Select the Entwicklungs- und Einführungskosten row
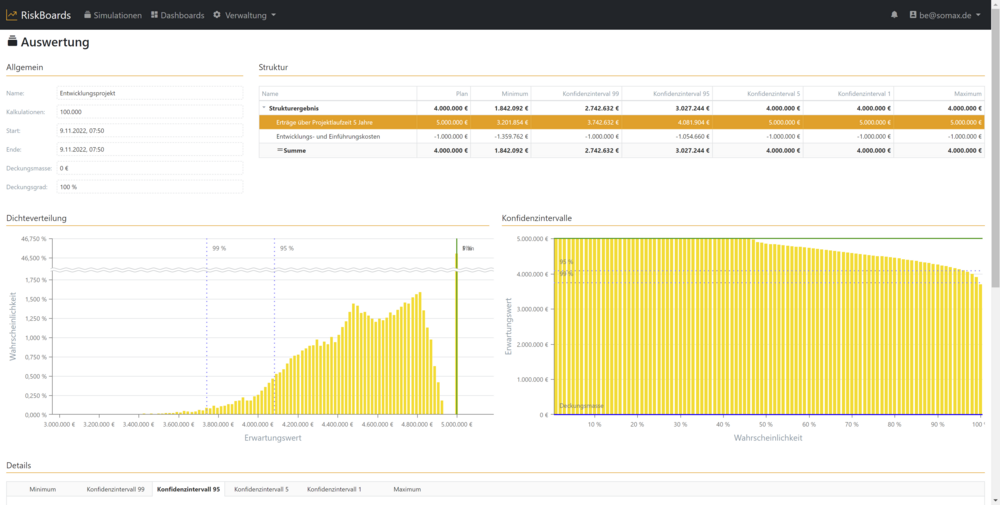1000x505 pixels. [327, 136]
